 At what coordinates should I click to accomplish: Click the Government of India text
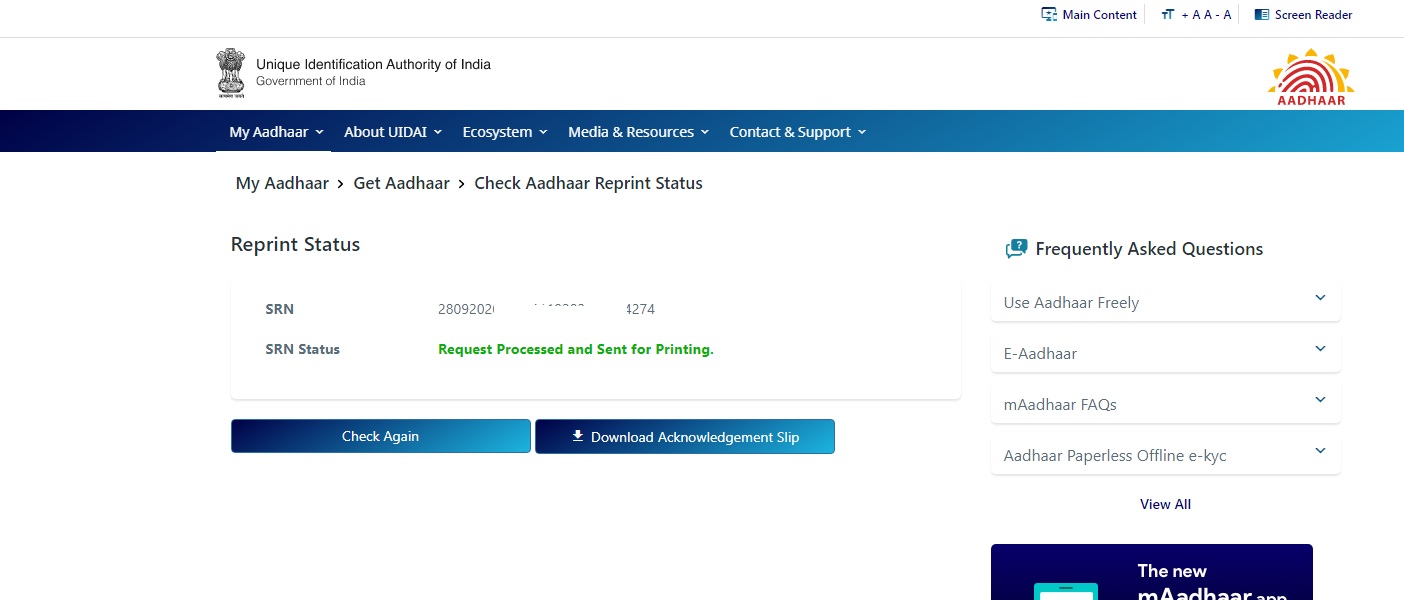click(x=311, y=81)
